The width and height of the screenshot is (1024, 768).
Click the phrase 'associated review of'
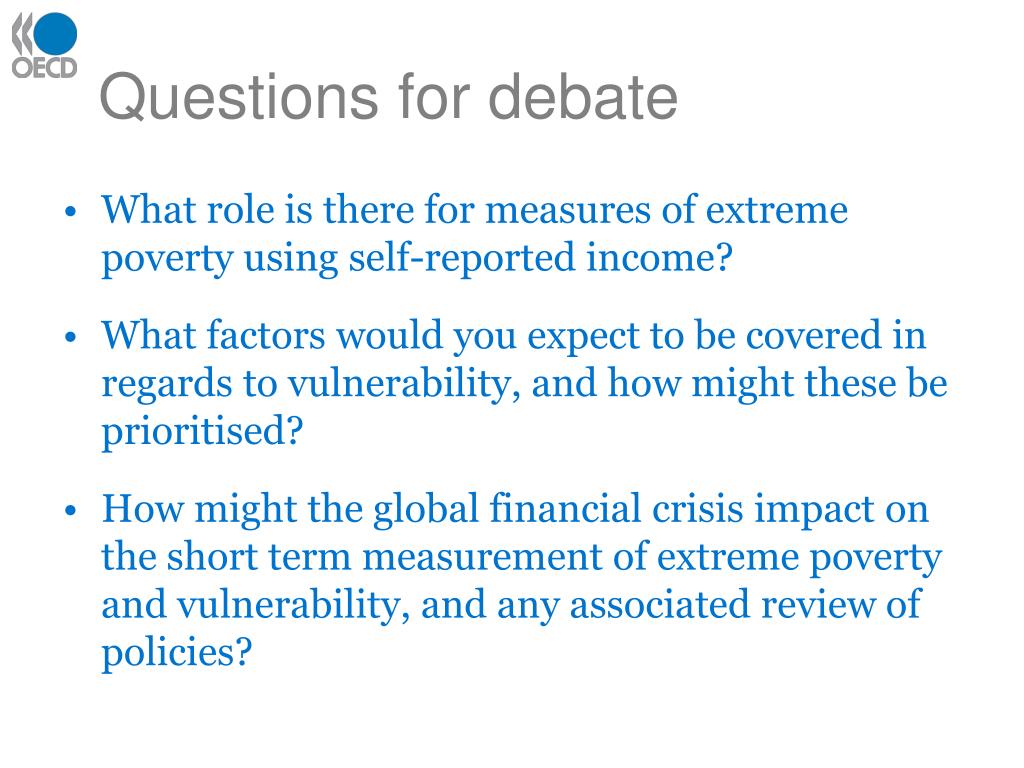coord(745,603)
